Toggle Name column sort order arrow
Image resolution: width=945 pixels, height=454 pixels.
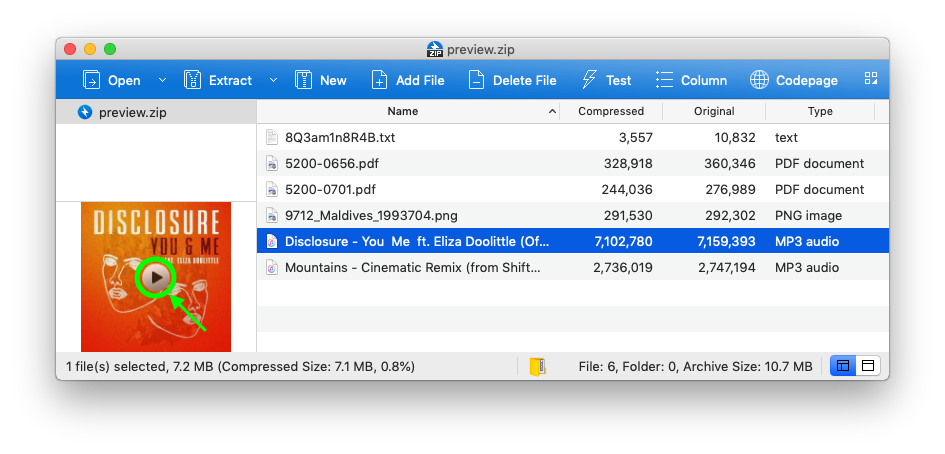click(552, 111)
